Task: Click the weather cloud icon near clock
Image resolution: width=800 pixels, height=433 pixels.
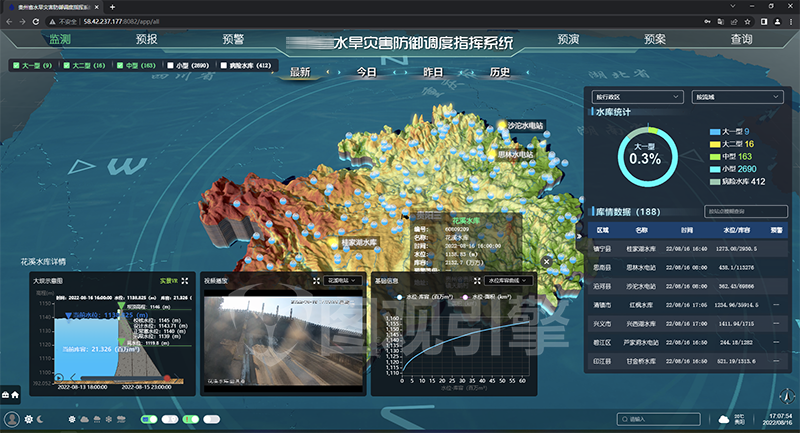Action: 723,419
